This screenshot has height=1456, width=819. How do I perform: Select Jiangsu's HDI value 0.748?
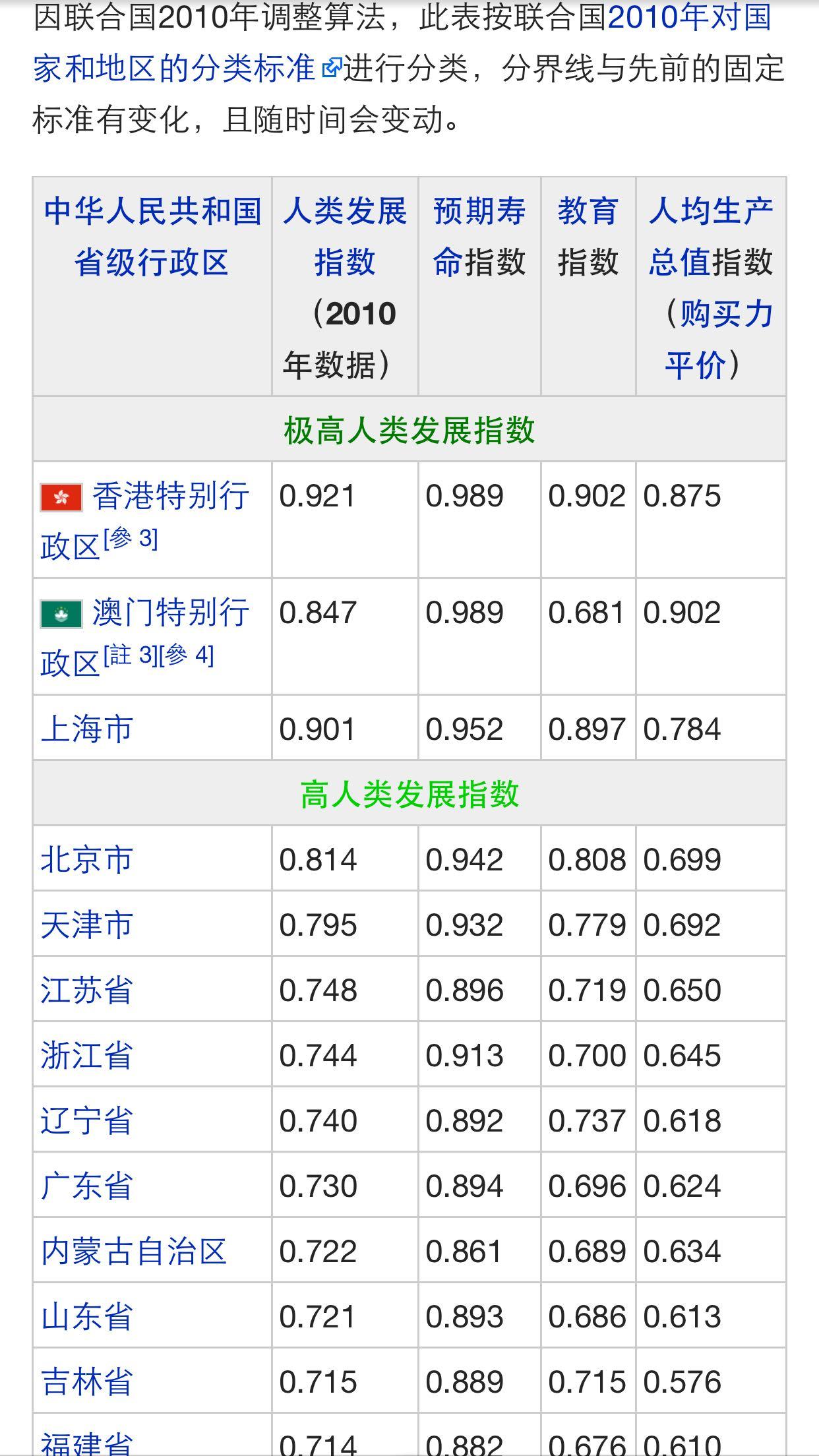(x=318, y=990)
